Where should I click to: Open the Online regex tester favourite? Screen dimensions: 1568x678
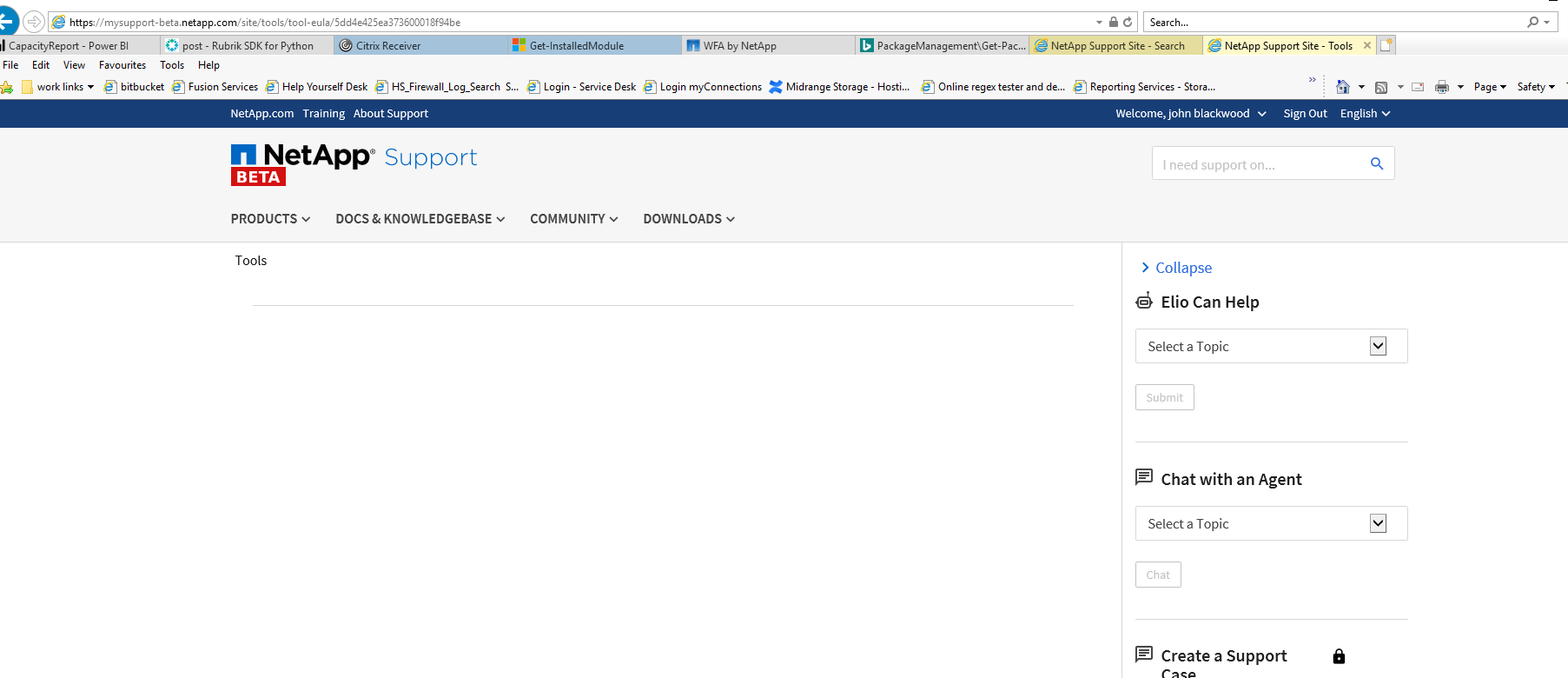click(x=993, y=87)
